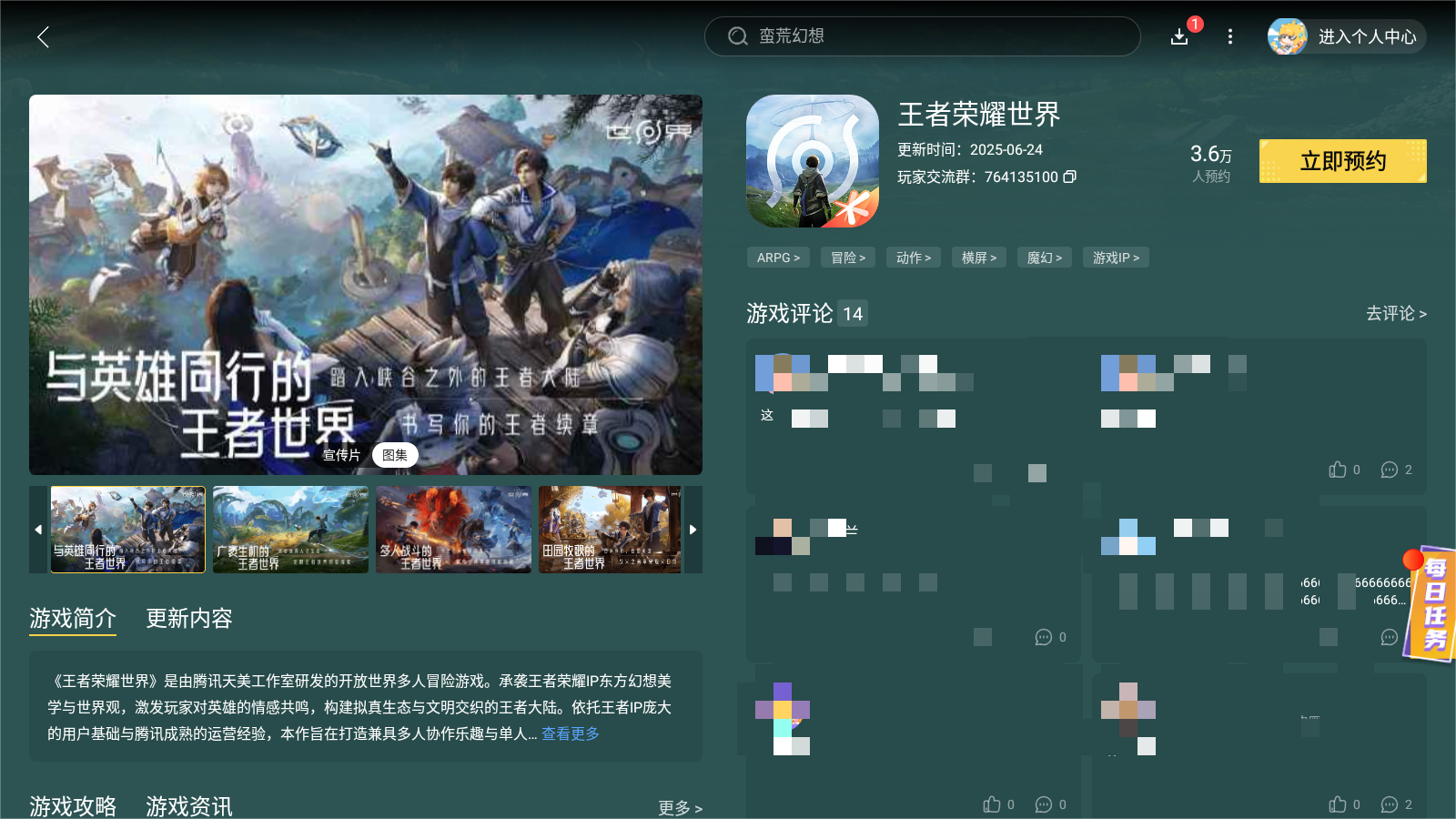Select the 多人战斗的王者世界 thumbnail
This screenshot has height=819, width=1456.
click(x=453, y=529)
